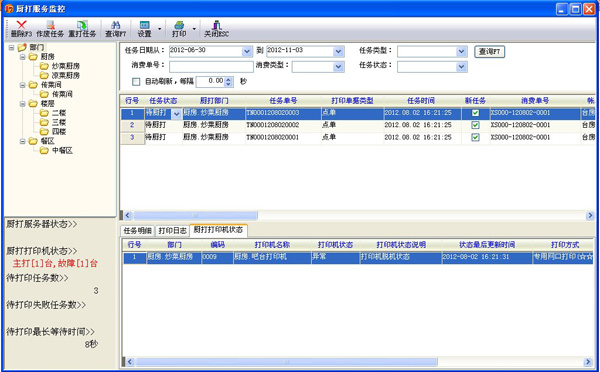Viewport: 600px width, 372px height.
Task: Click the 打印 printer toolbar icon
Action: (179, 25)
